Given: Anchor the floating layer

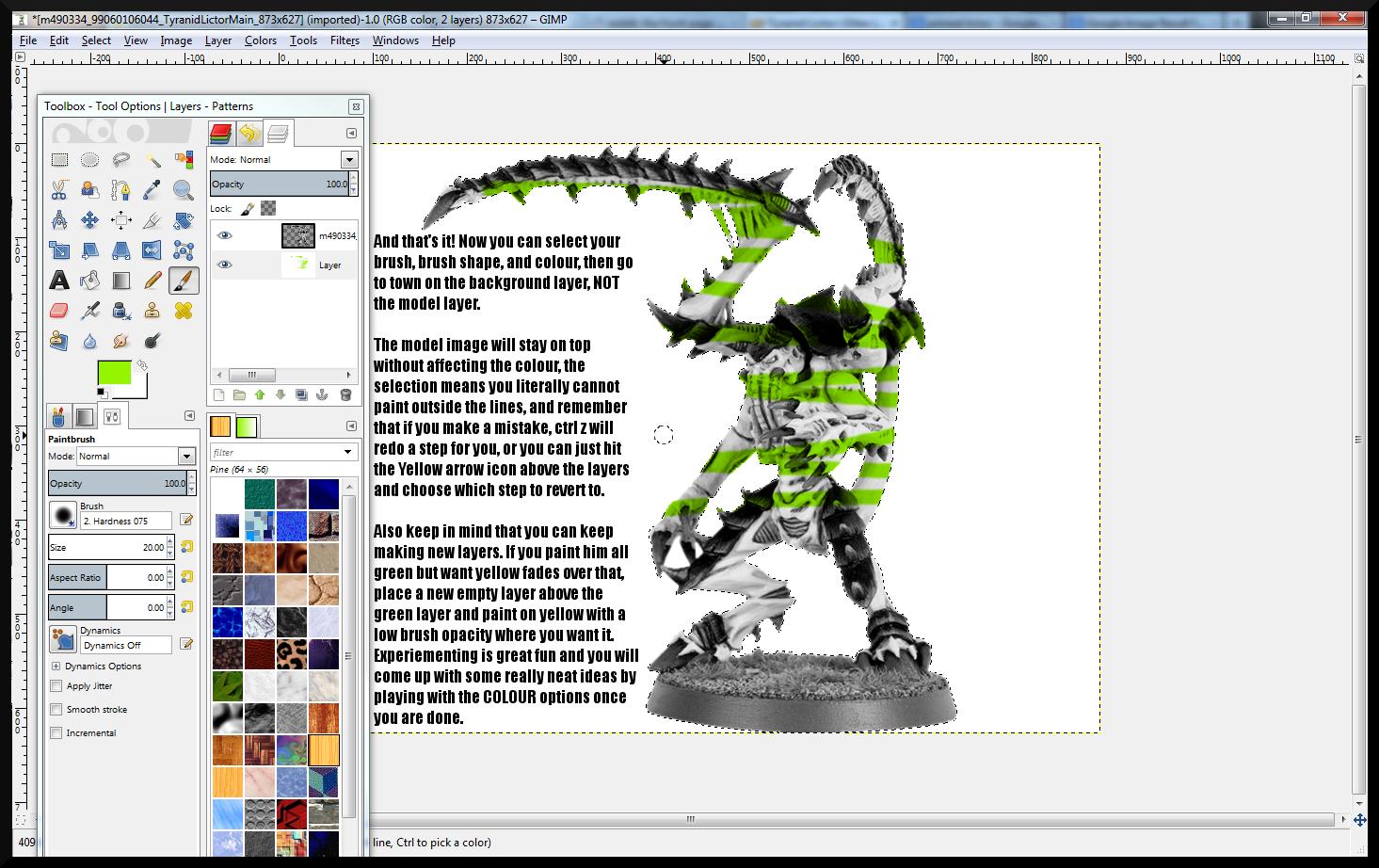Looking at the screenshot, I should tap(321, 395).
